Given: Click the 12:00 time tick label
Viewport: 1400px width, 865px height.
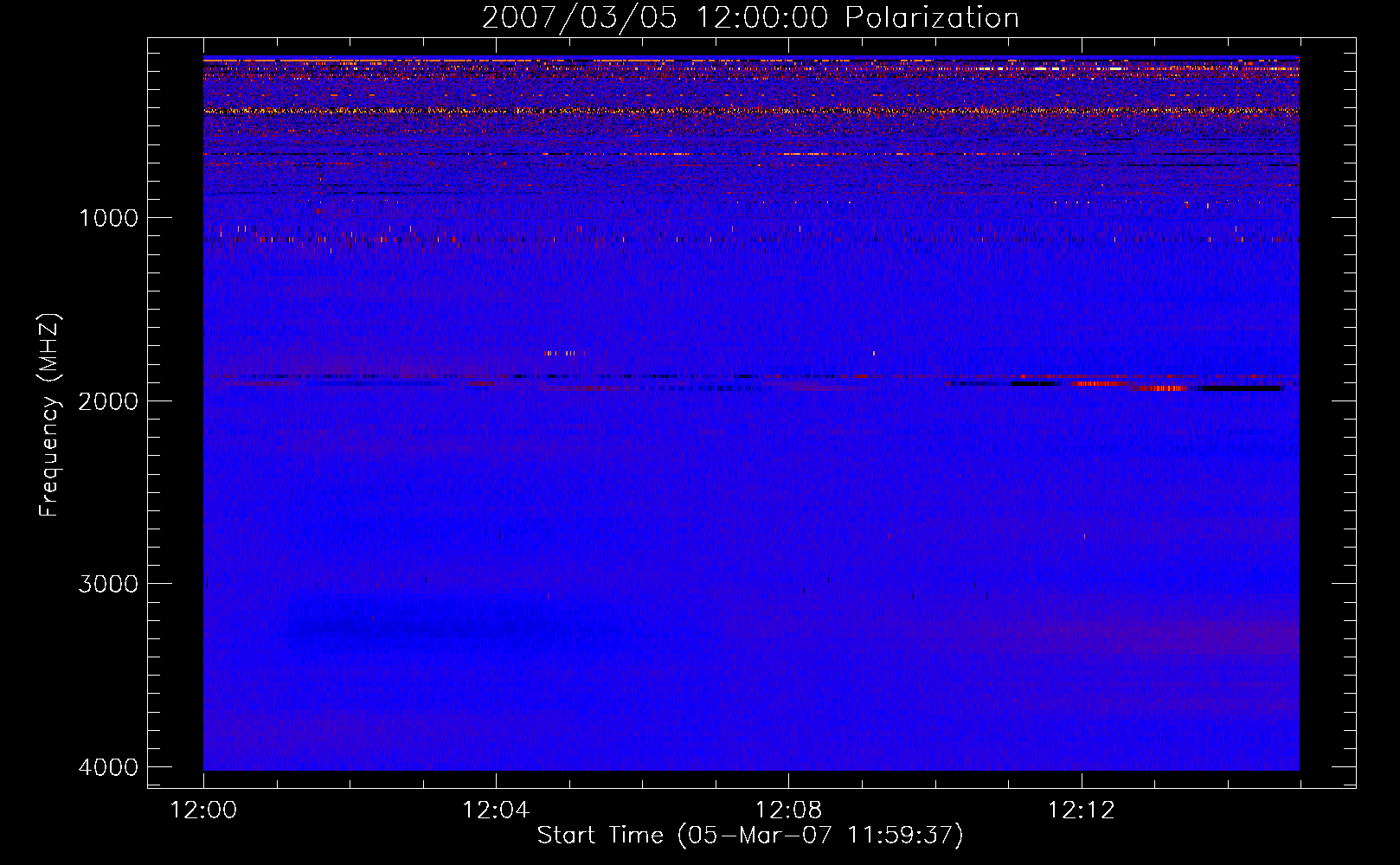Looking at the screenshot, I should click(x=203, y=811).
